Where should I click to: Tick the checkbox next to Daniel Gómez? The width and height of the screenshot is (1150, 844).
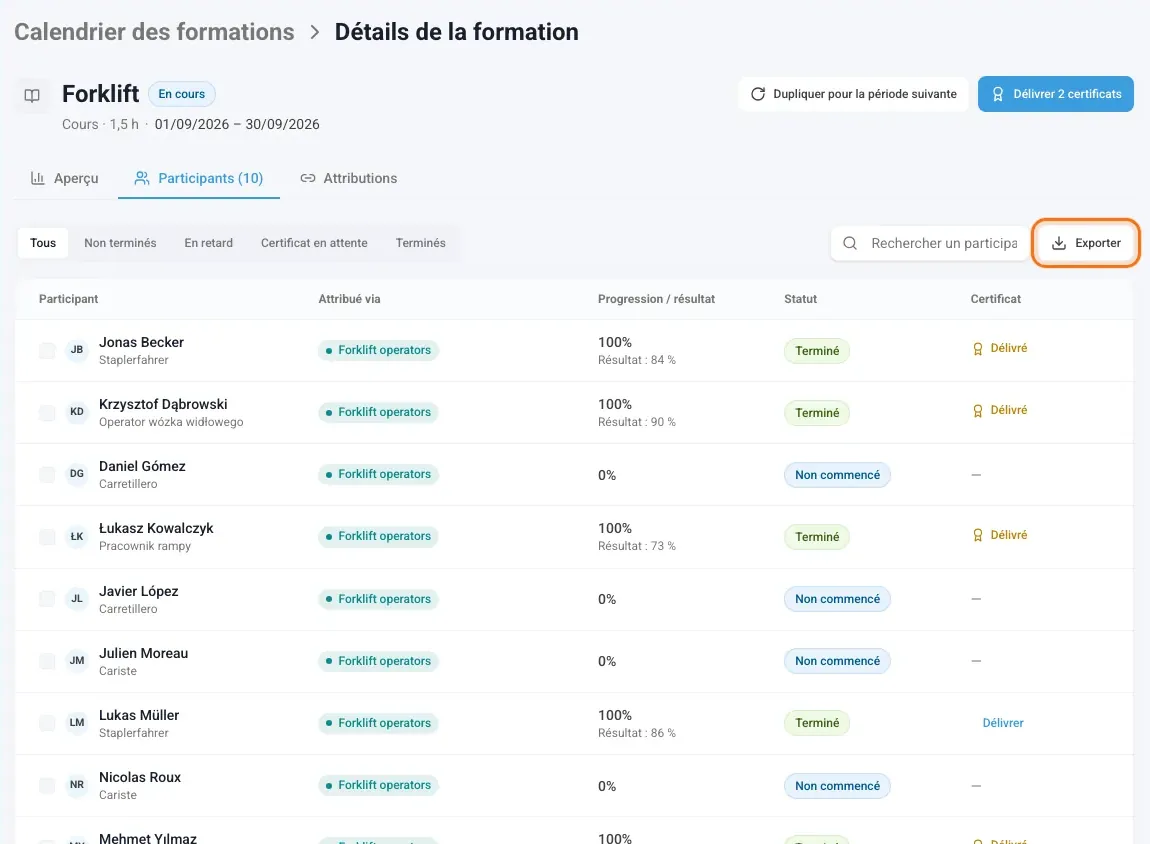point(47,474)
